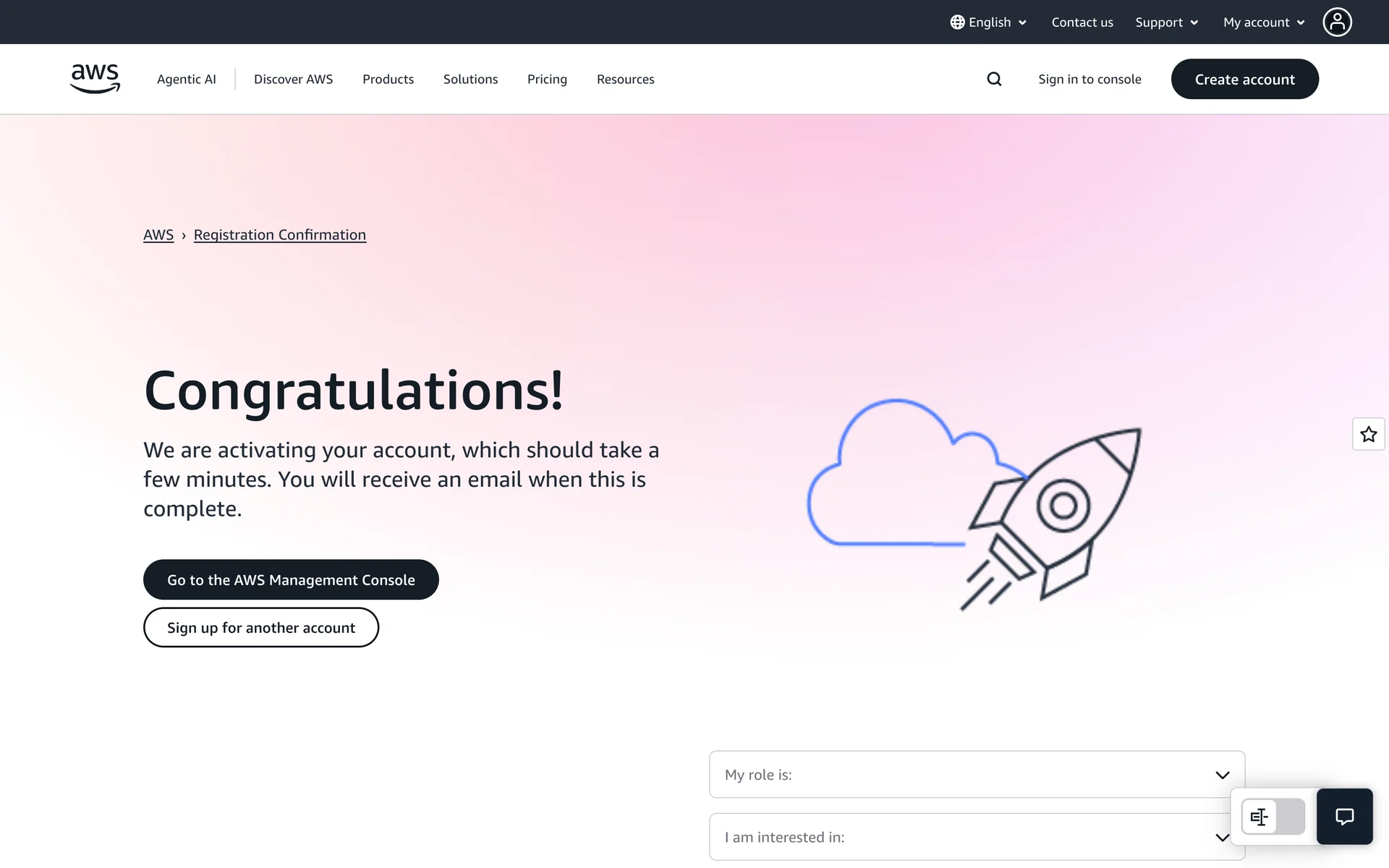This screenshot has width=1389, height=868.
Task: Go to the AWS Management Console
Action: pyautogui.click(x=291, y=579)
